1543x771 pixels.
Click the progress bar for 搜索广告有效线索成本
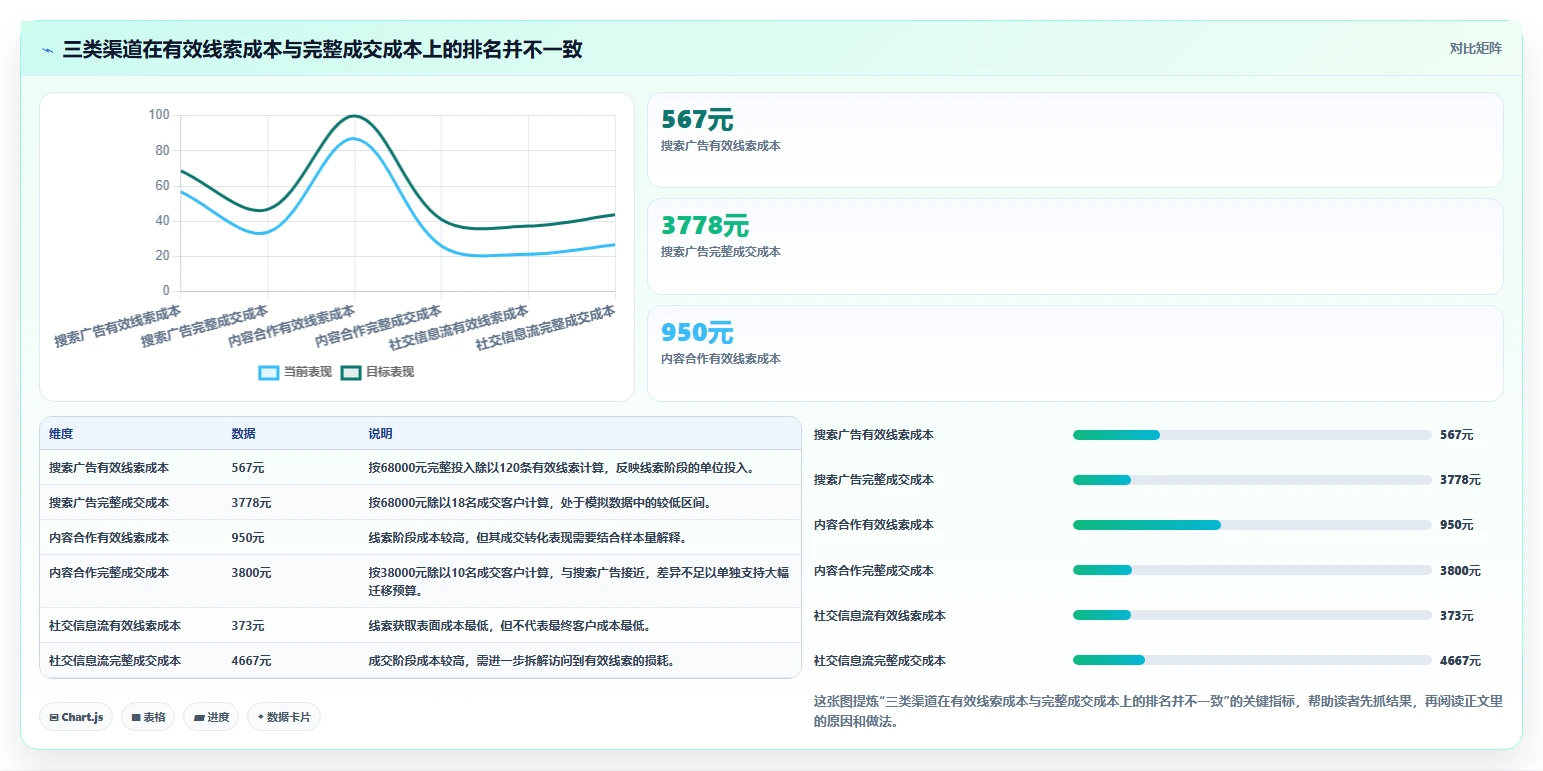click(x=1252, y=435)
